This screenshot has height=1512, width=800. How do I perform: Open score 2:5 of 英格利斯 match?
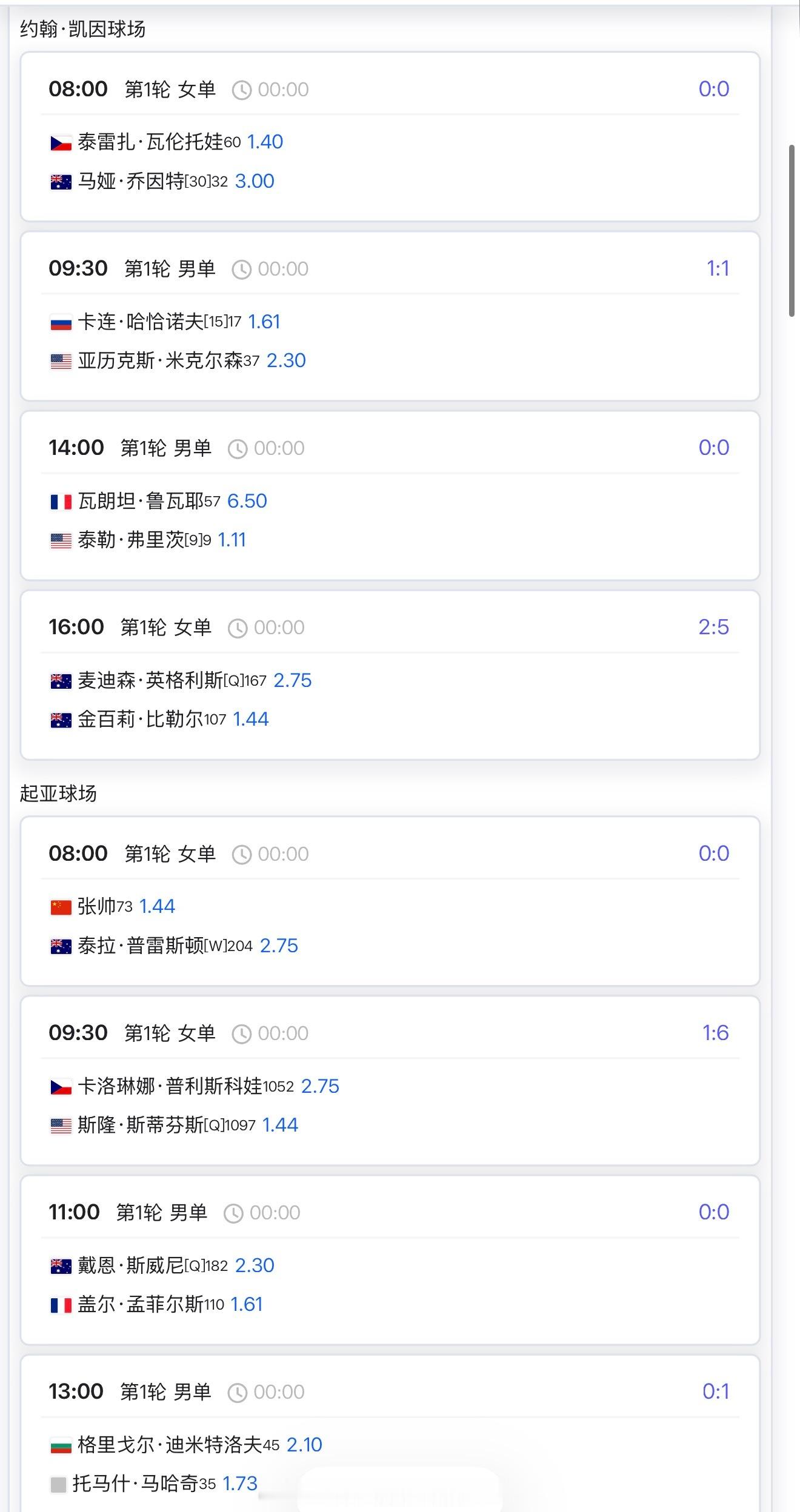(x=713, y=628)
